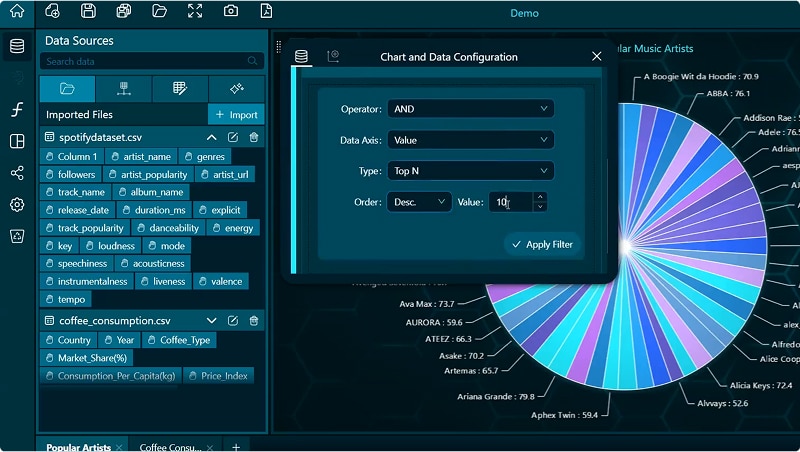The image size is (800, 452).
Task: Collapse the spotifydataset.csv field list
Action: pyautogui.click(x=212, y=137)
